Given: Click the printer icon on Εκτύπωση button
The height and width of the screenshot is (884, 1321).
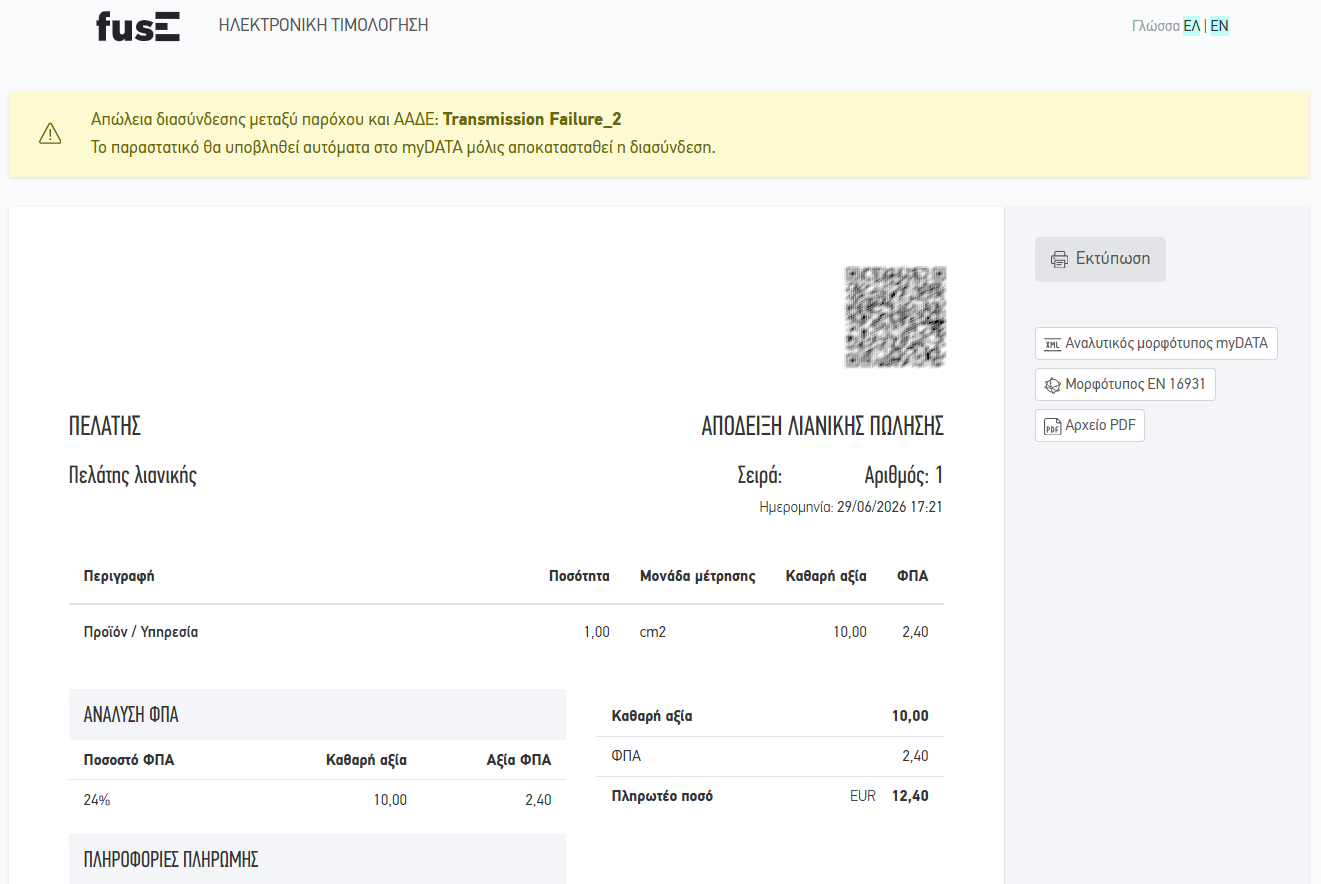Looking at the screenshot, I should [1059, 259].
